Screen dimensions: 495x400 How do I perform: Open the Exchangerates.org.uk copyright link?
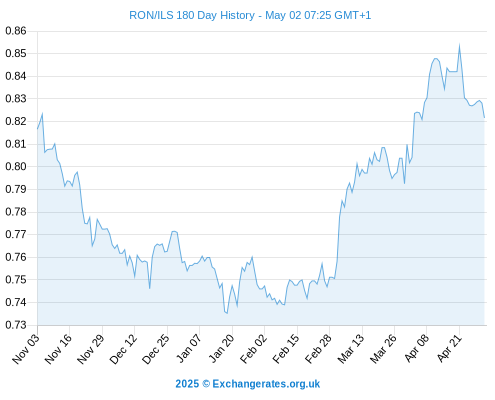(248, 384)
